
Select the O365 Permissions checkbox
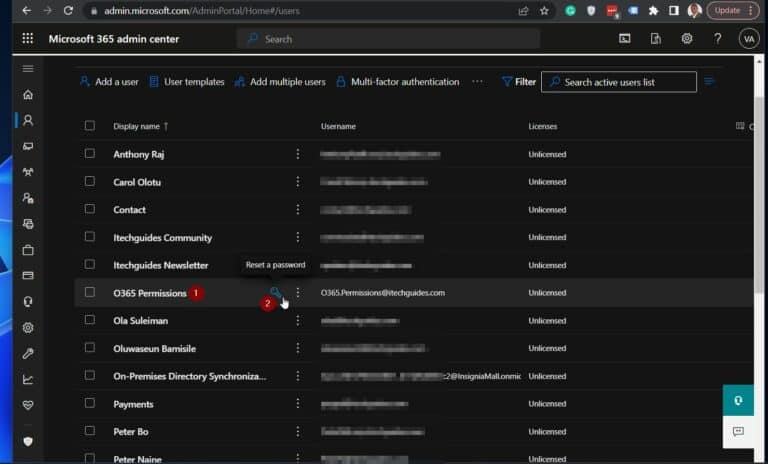90,292
